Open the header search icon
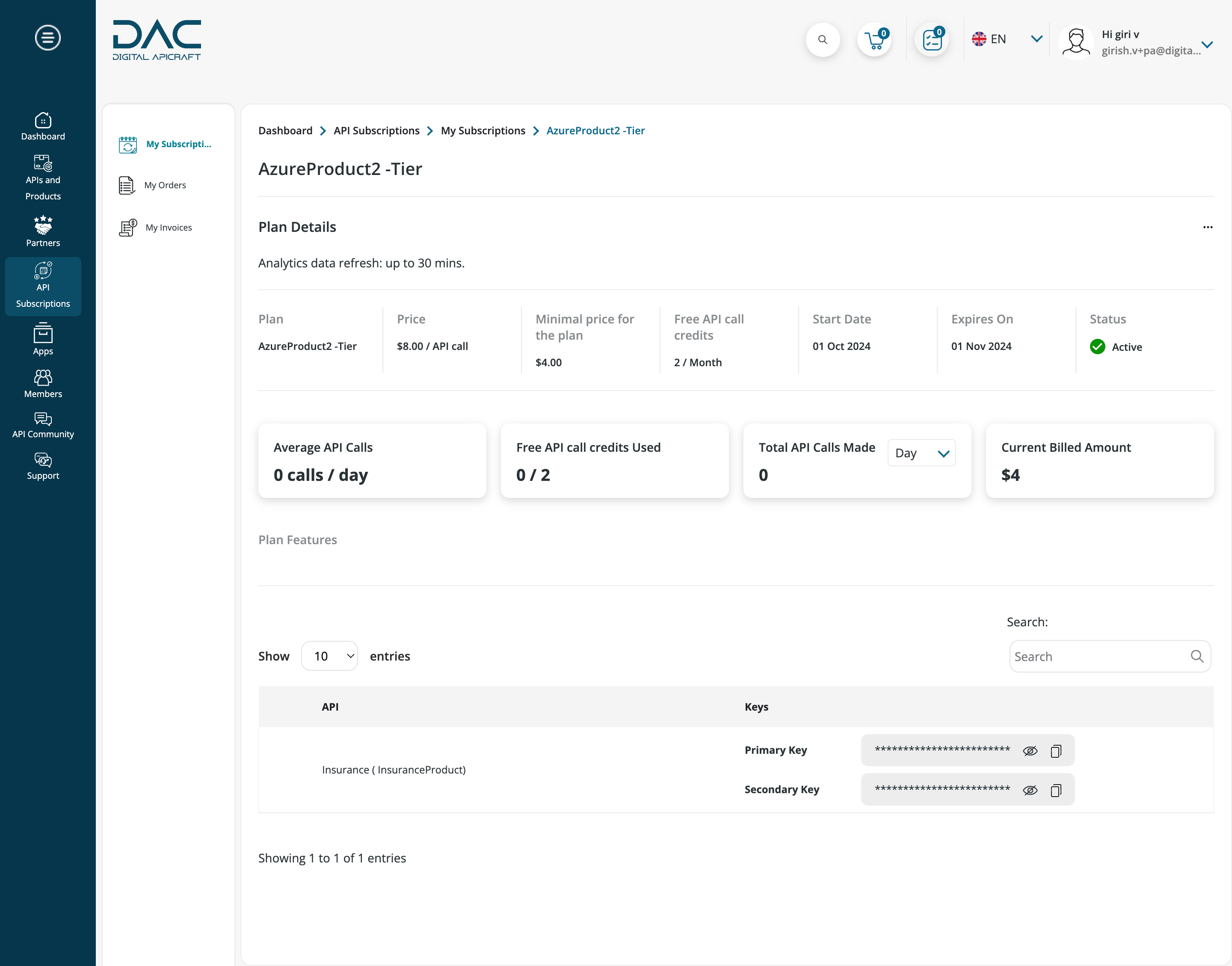 [823, 40]
